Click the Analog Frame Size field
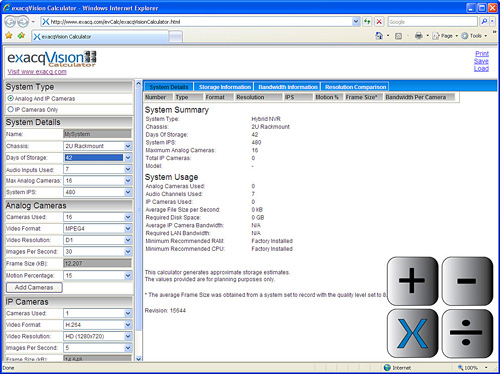 pos(97,263)
